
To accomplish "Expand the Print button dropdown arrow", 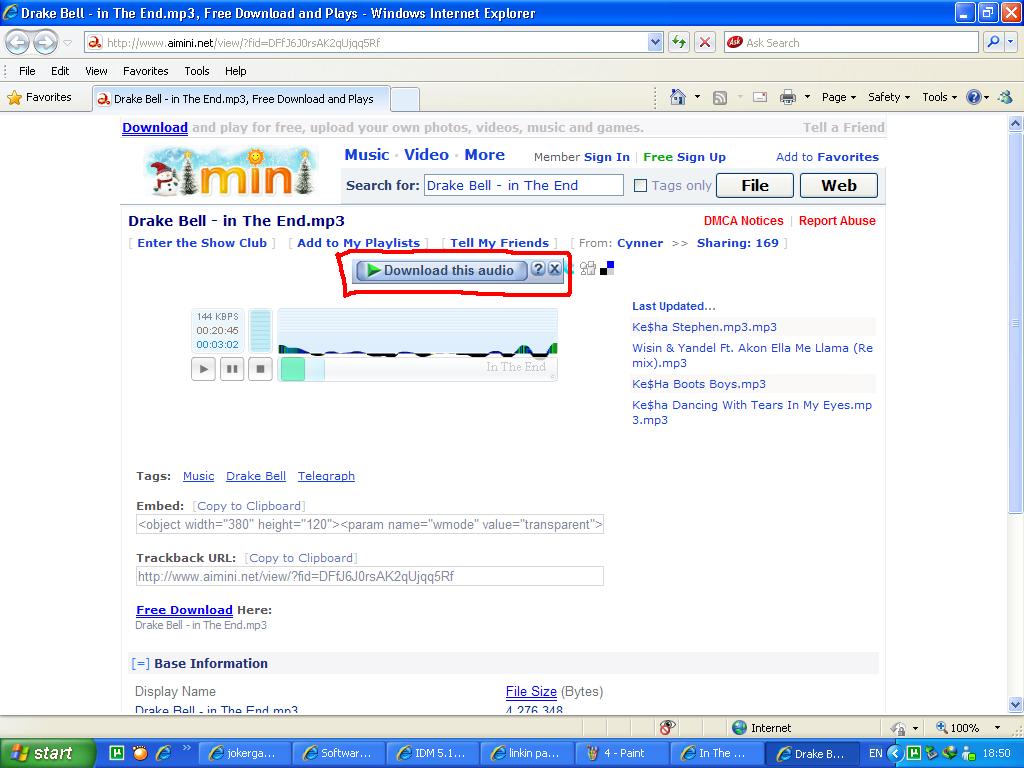I will coord(807,97).
